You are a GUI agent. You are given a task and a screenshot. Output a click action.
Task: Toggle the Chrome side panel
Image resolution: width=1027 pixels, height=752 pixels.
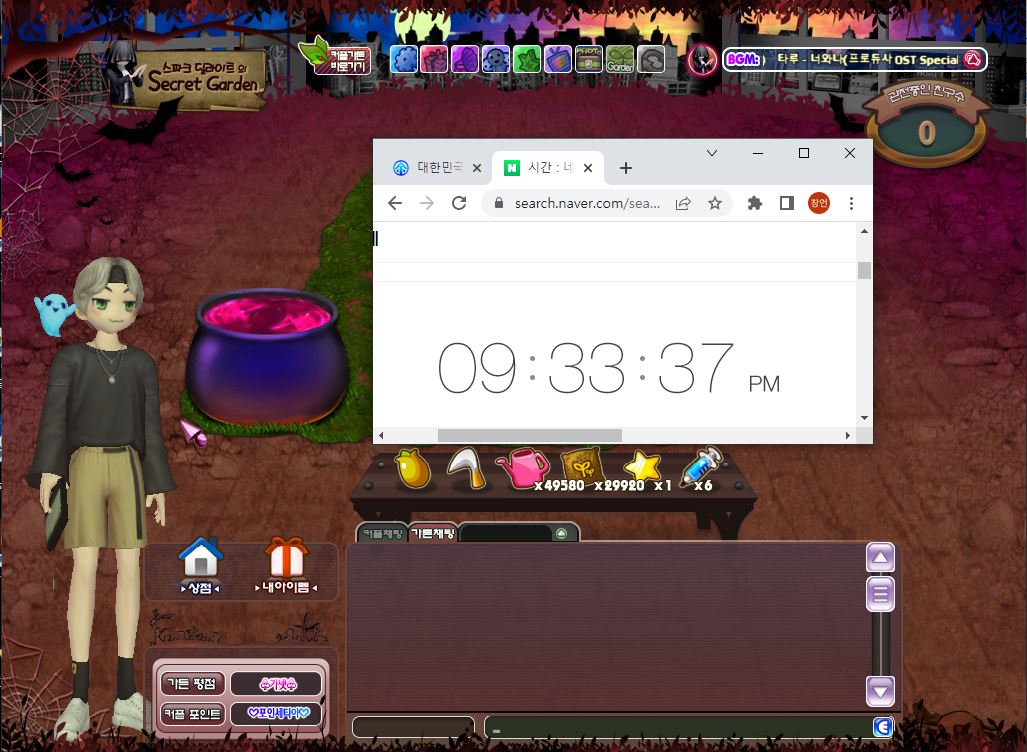(787, 203)
